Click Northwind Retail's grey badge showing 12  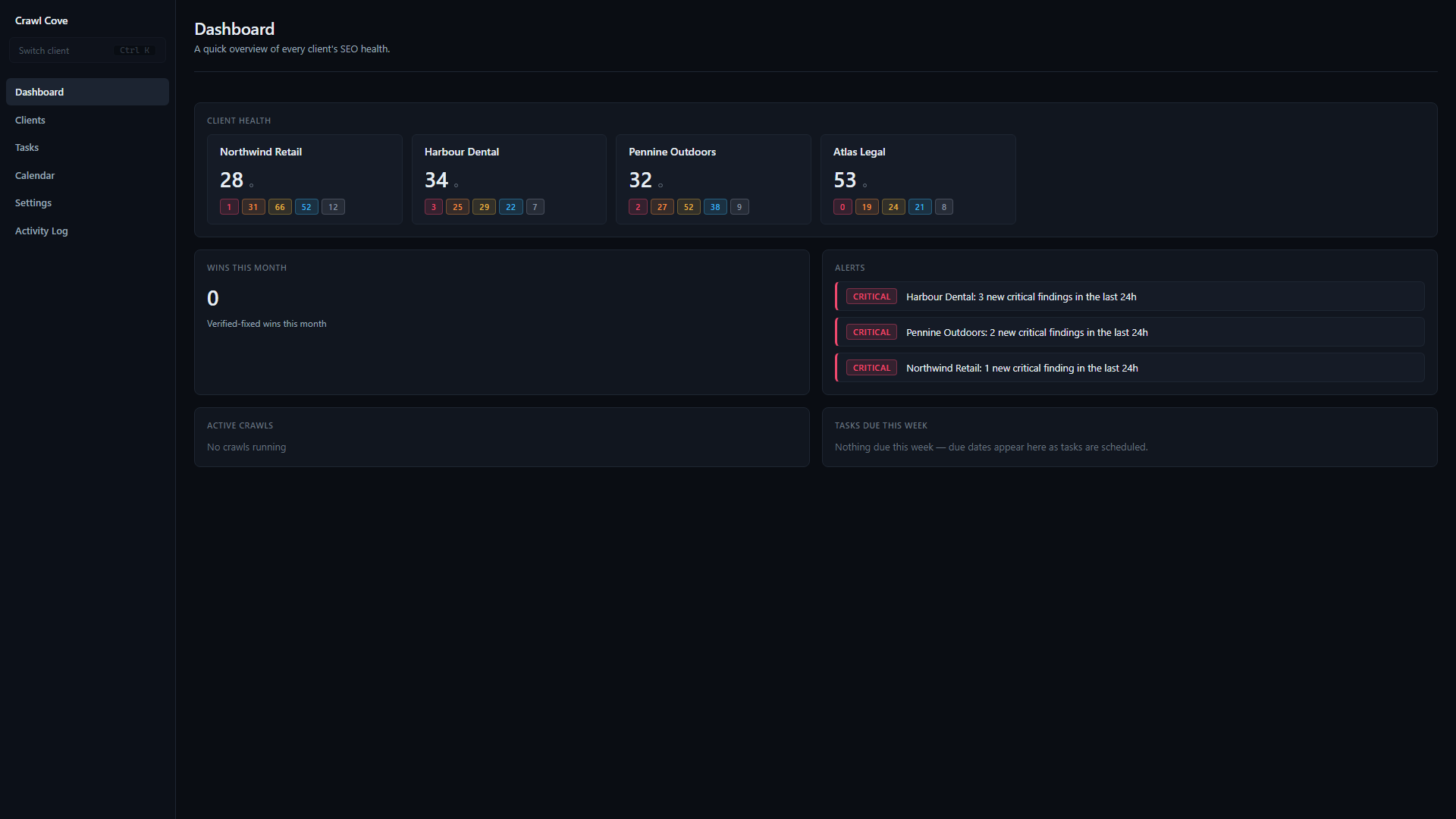tap(333, 207)
